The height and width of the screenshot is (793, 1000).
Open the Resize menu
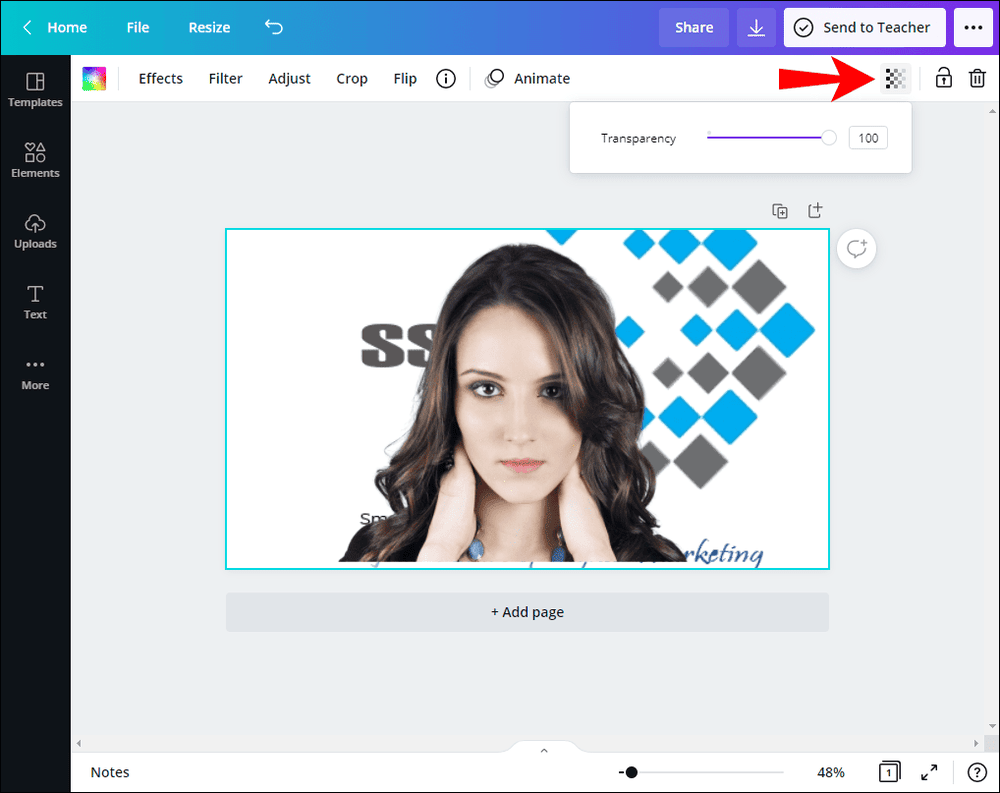(x=208, y=27)
